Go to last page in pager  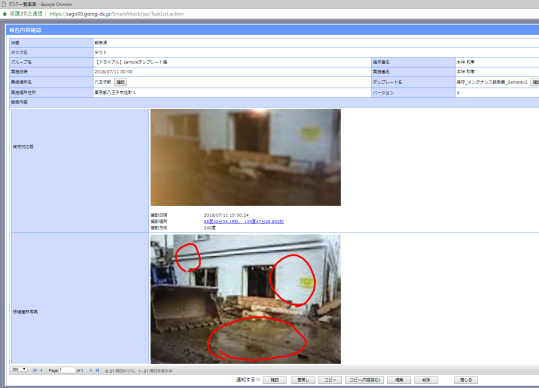97,370
